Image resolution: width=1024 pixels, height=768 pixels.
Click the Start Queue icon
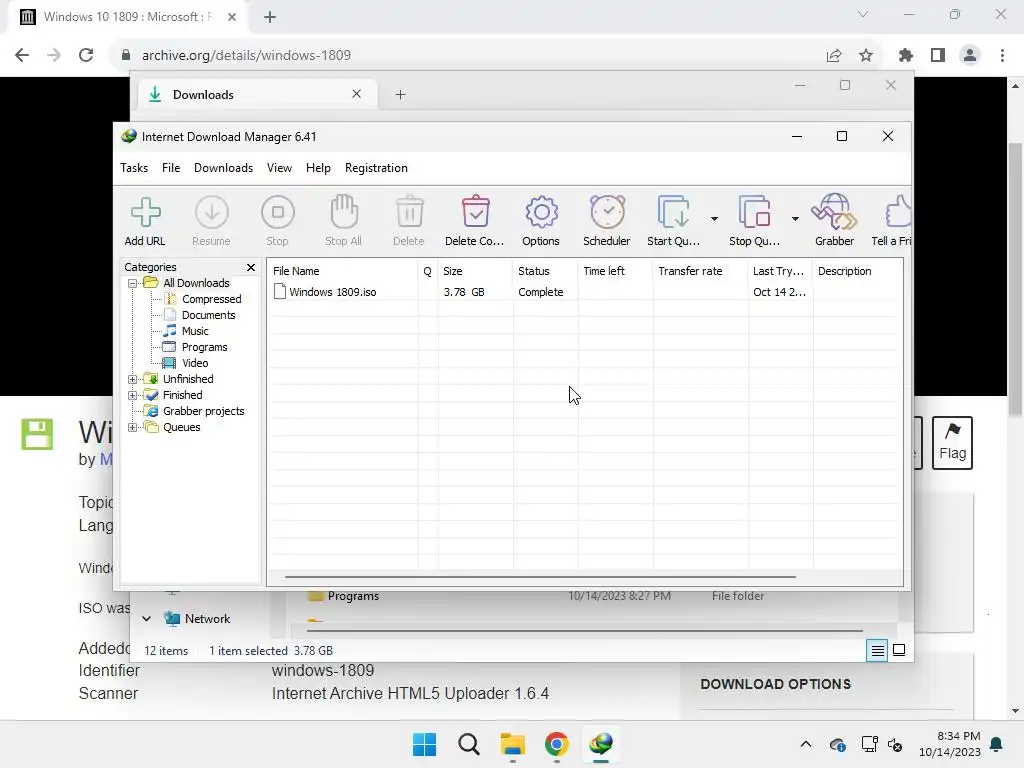(673, 220)
